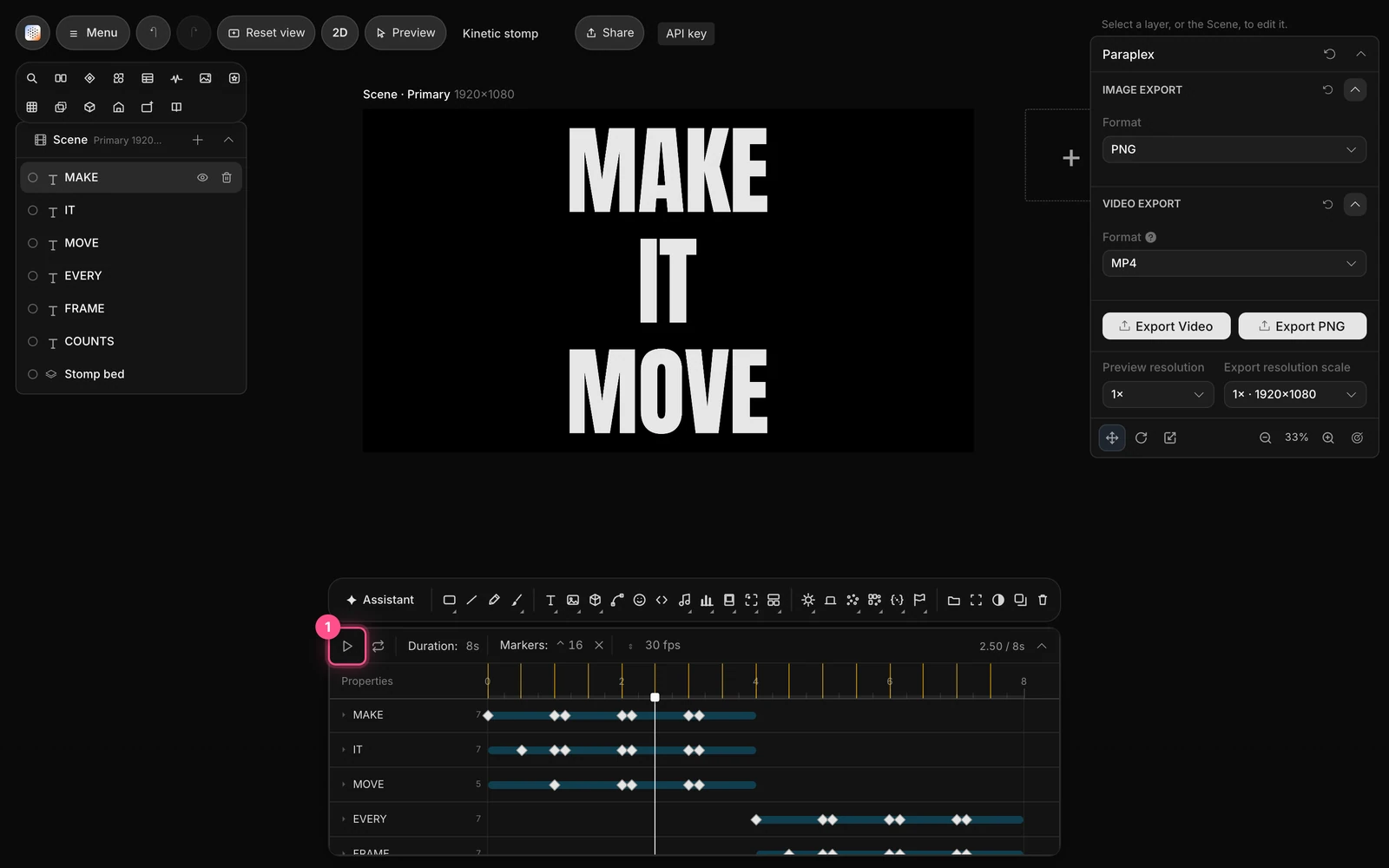Click the emoji smiley tool

(x=640, y=600)
